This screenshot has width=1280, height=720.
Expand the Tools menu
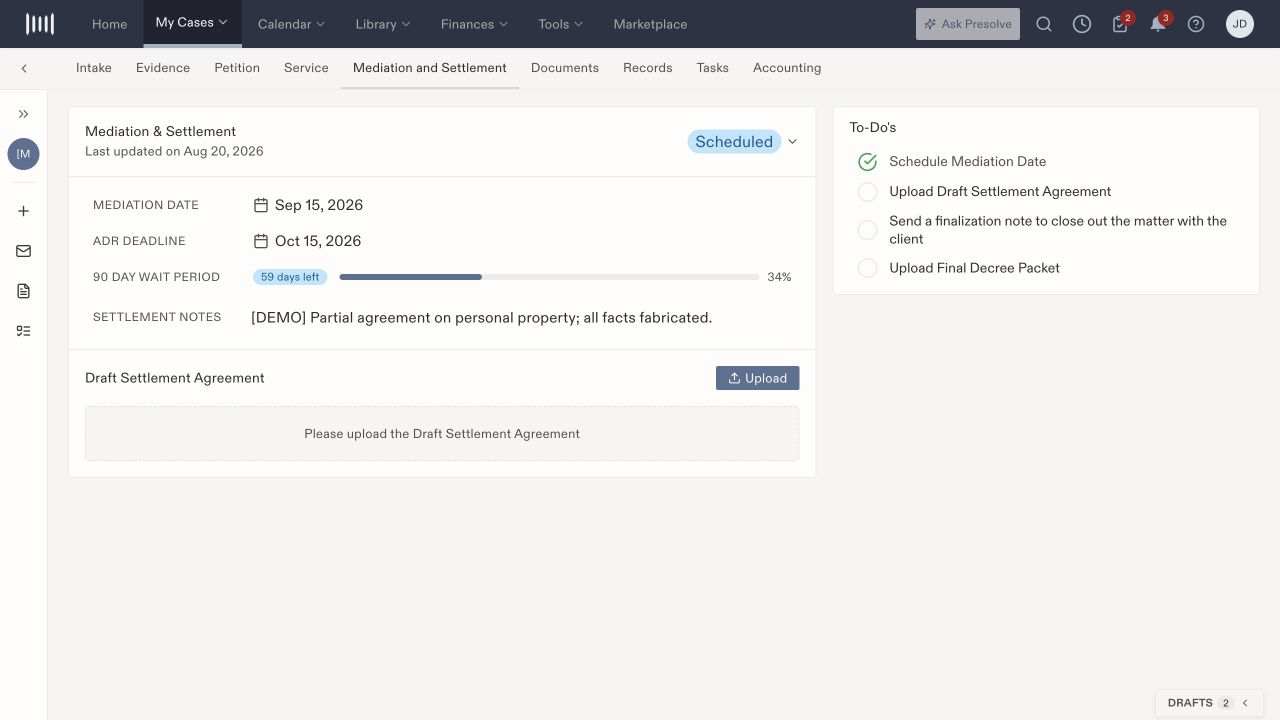(560, 24)
